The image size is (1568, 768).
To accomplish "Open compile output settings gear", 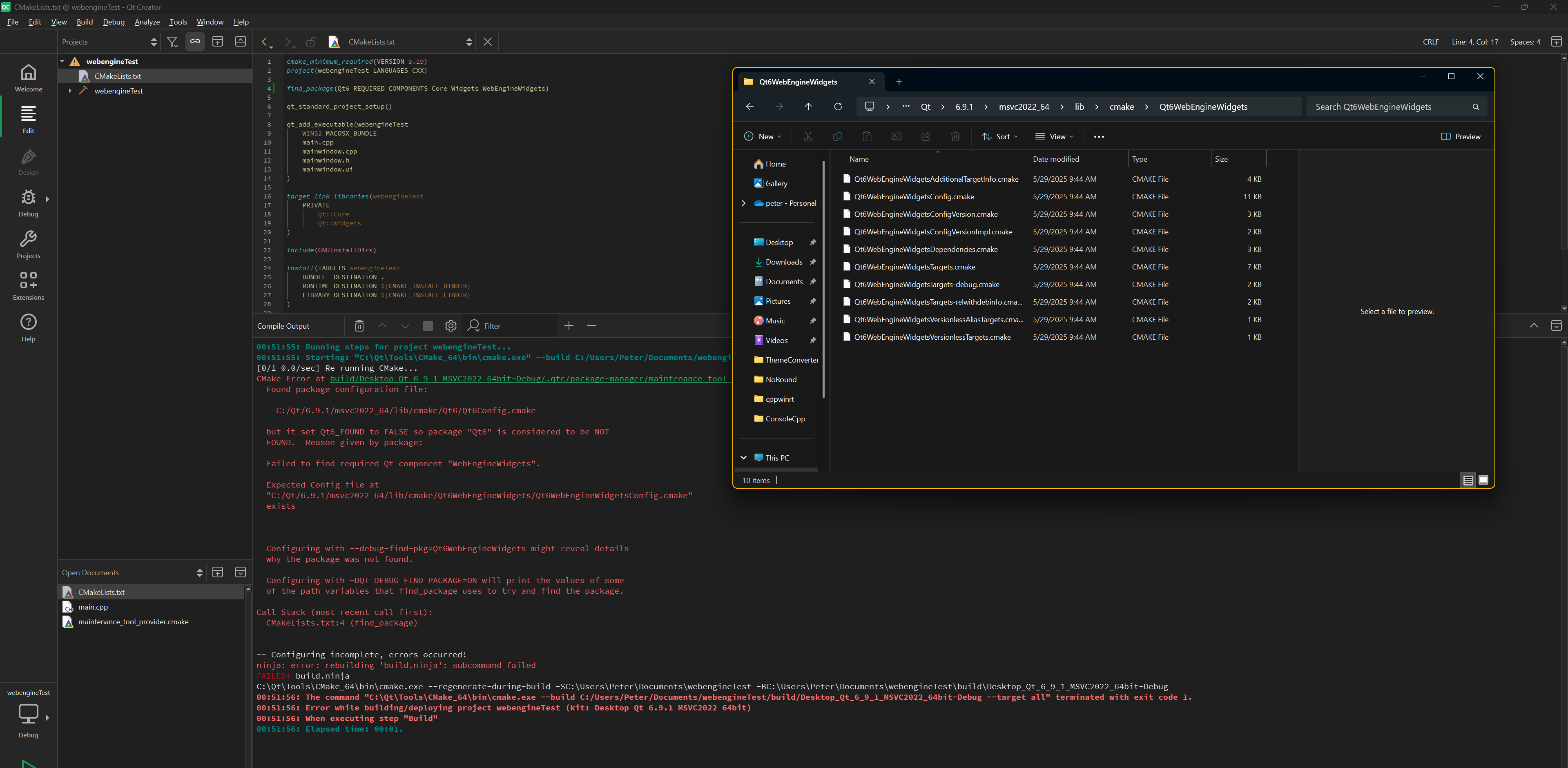I will [451, 326].
